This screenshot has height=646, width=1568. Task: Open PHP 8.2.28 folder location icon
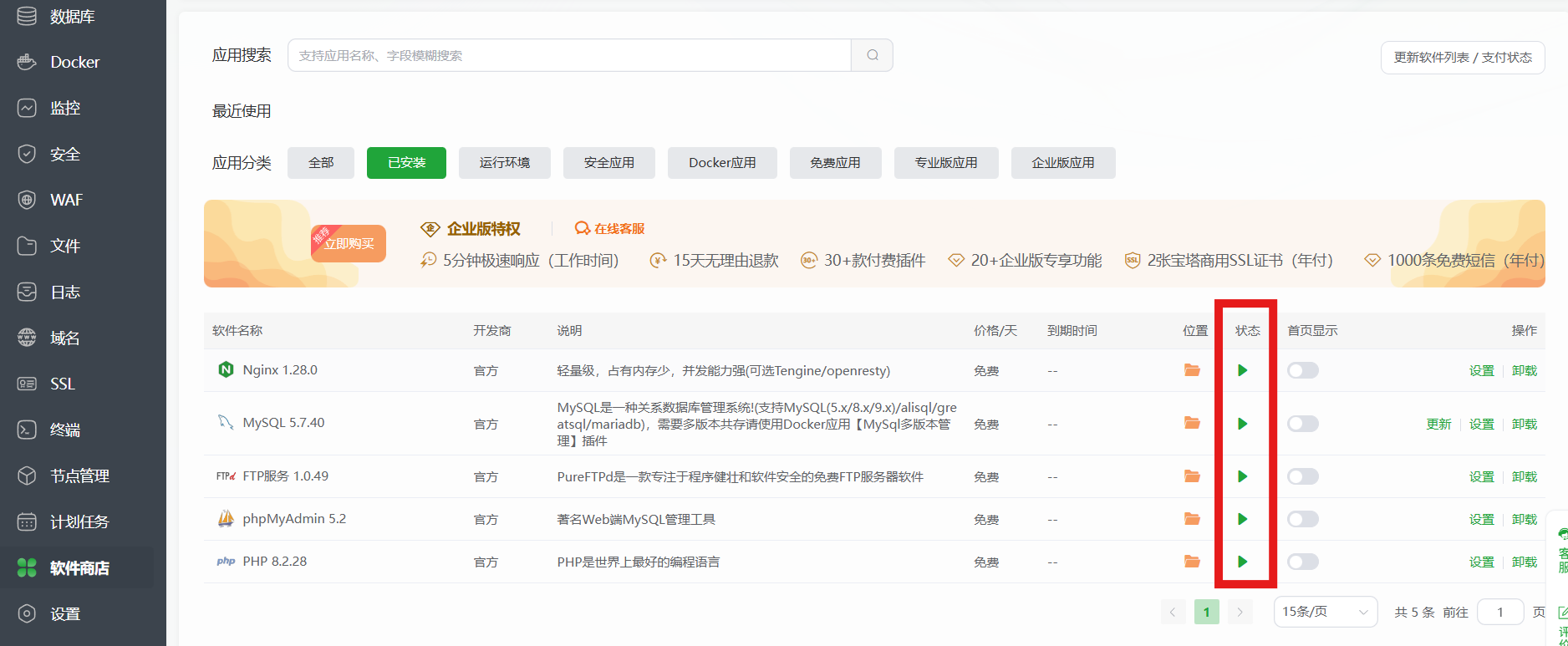click(1192, 562)
